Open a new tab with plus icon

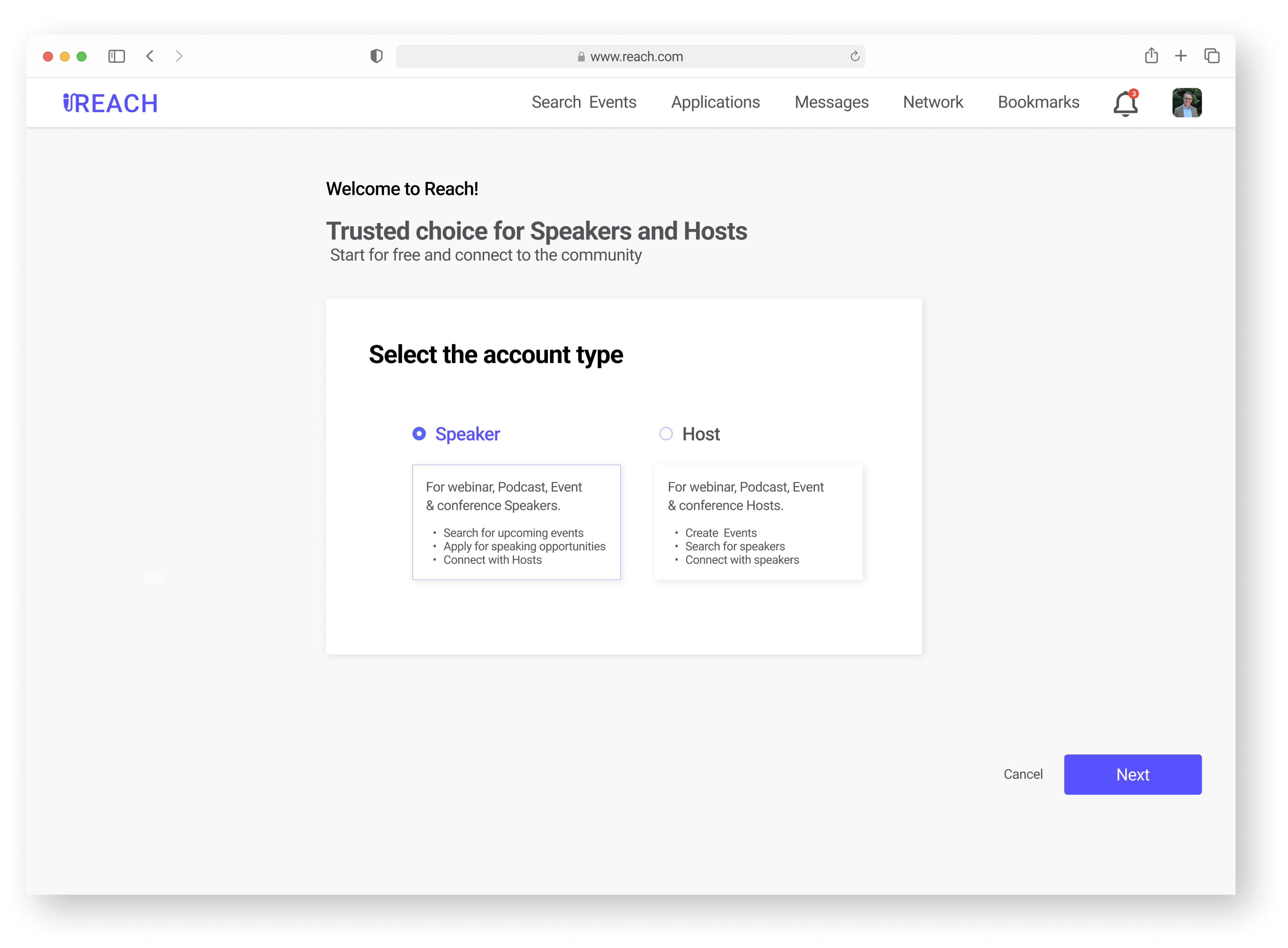pos(1181,56)
